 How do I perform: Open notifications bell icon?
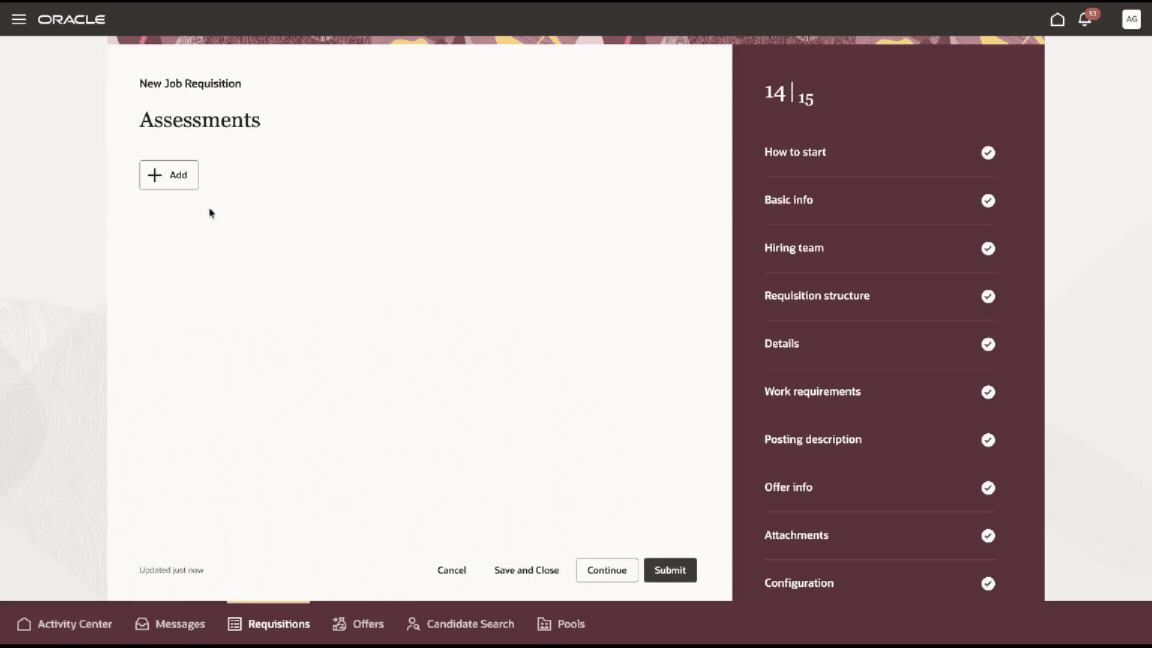(1085, 19)
